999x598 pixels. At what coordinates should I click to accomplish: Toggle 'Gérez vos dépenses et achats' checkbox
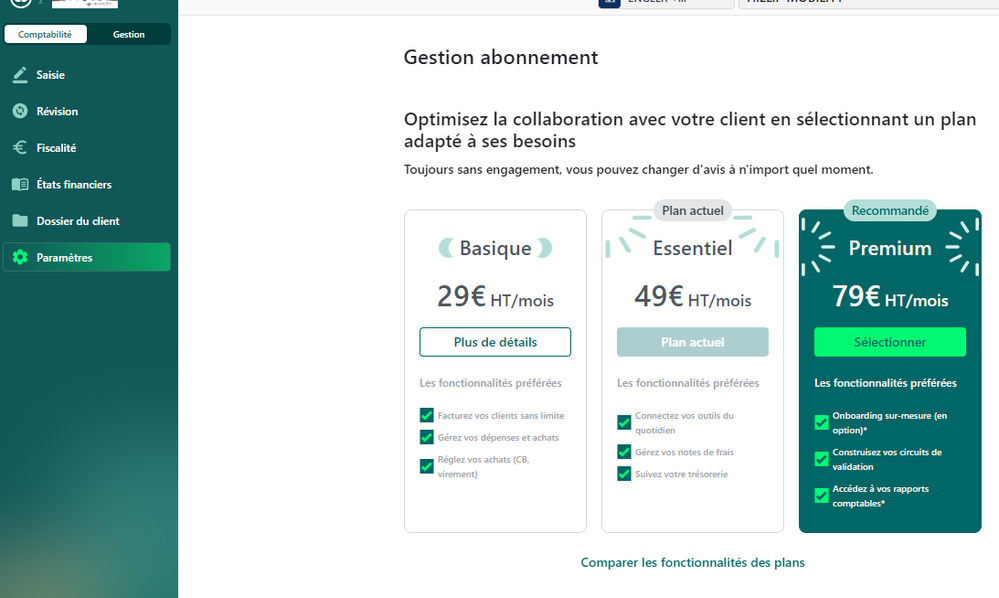[x=427, y=437]
